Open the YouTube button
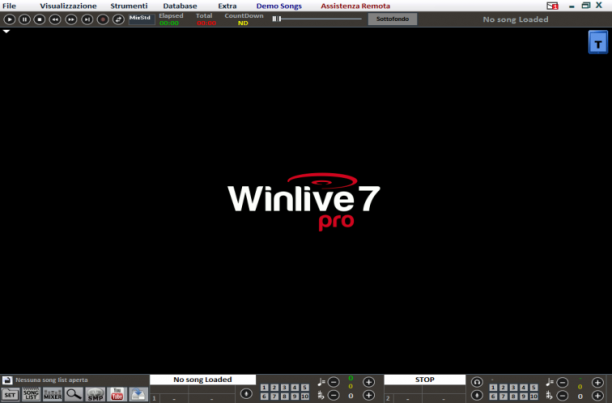612x403 pixels. coord(117,394)
